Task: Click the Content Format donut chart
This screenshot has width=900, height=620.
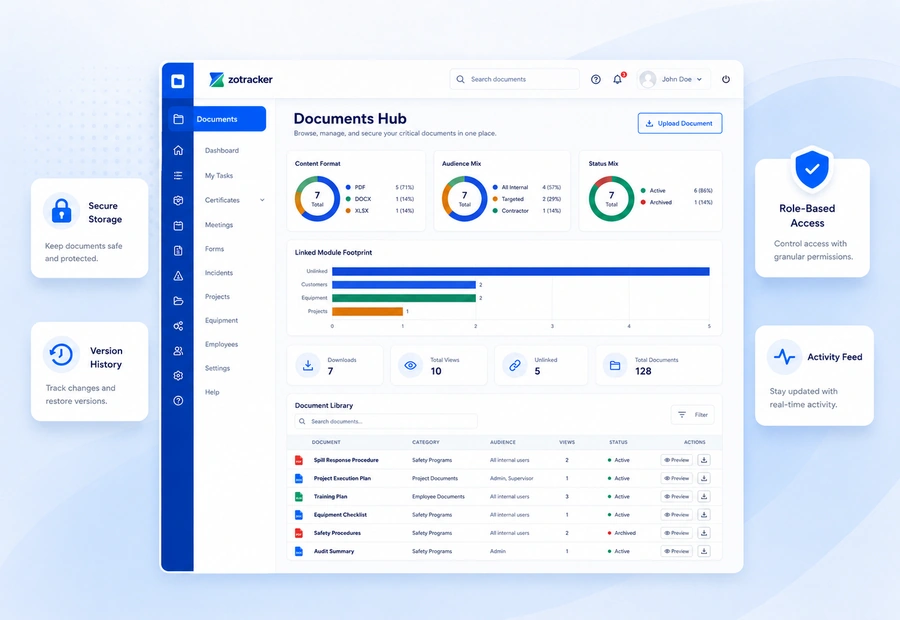Action: click(317, 199)
